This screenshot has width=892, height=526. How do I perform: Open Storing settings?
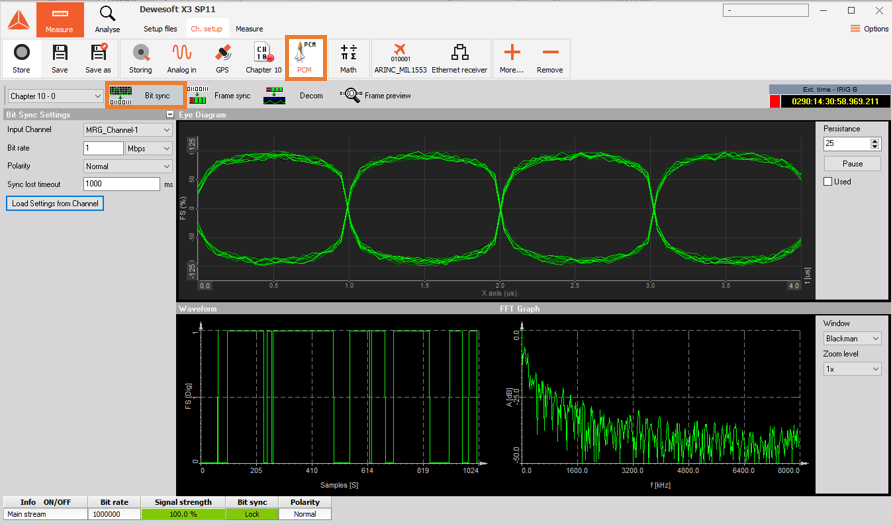(x=141, y=59)
